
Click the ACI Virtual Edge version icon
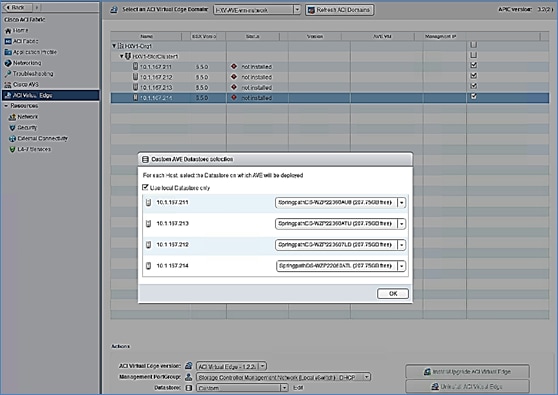click(189, 366)
